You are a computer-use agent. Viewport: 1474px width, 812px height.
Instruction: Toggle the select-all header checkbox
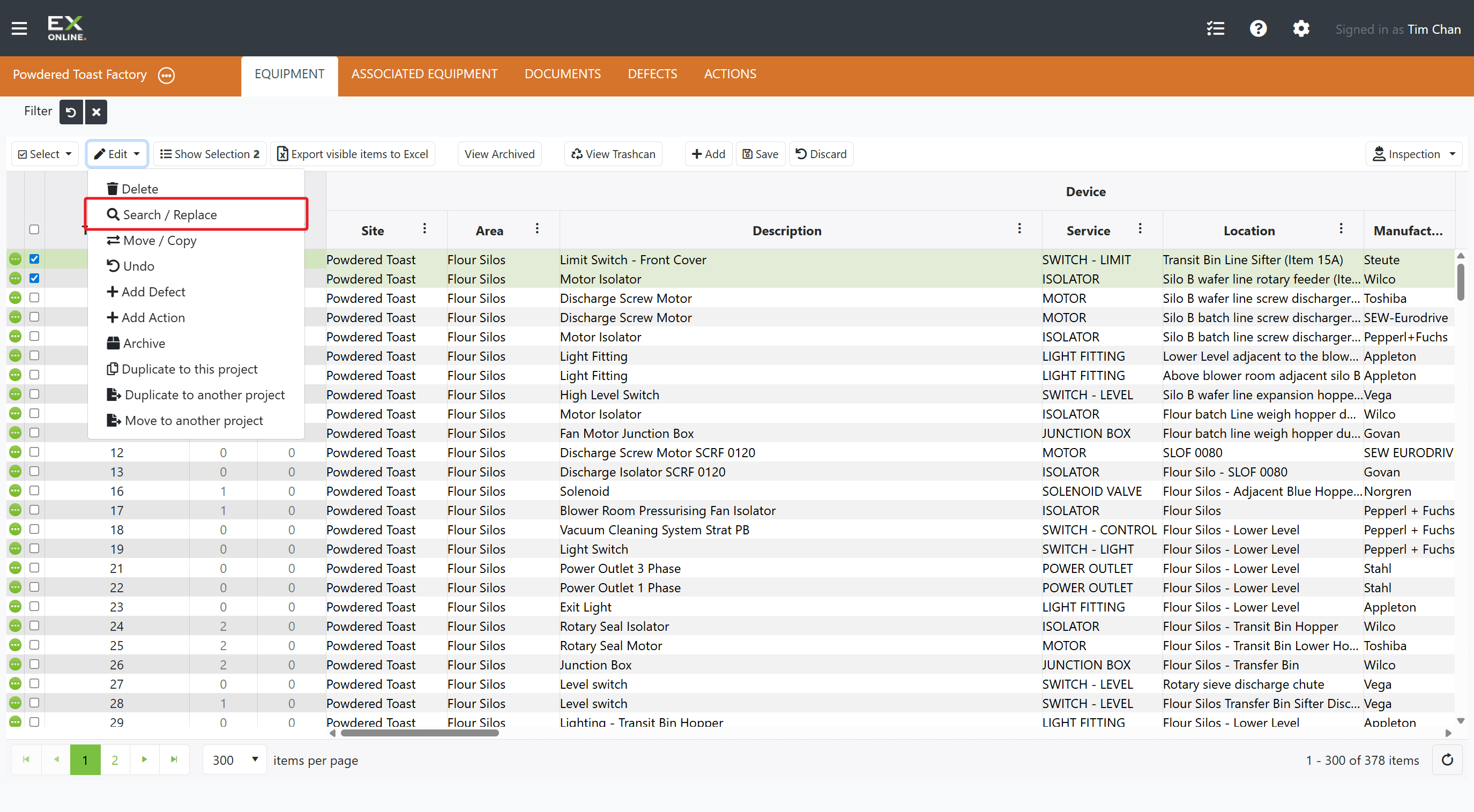click(x=34, y=229)
